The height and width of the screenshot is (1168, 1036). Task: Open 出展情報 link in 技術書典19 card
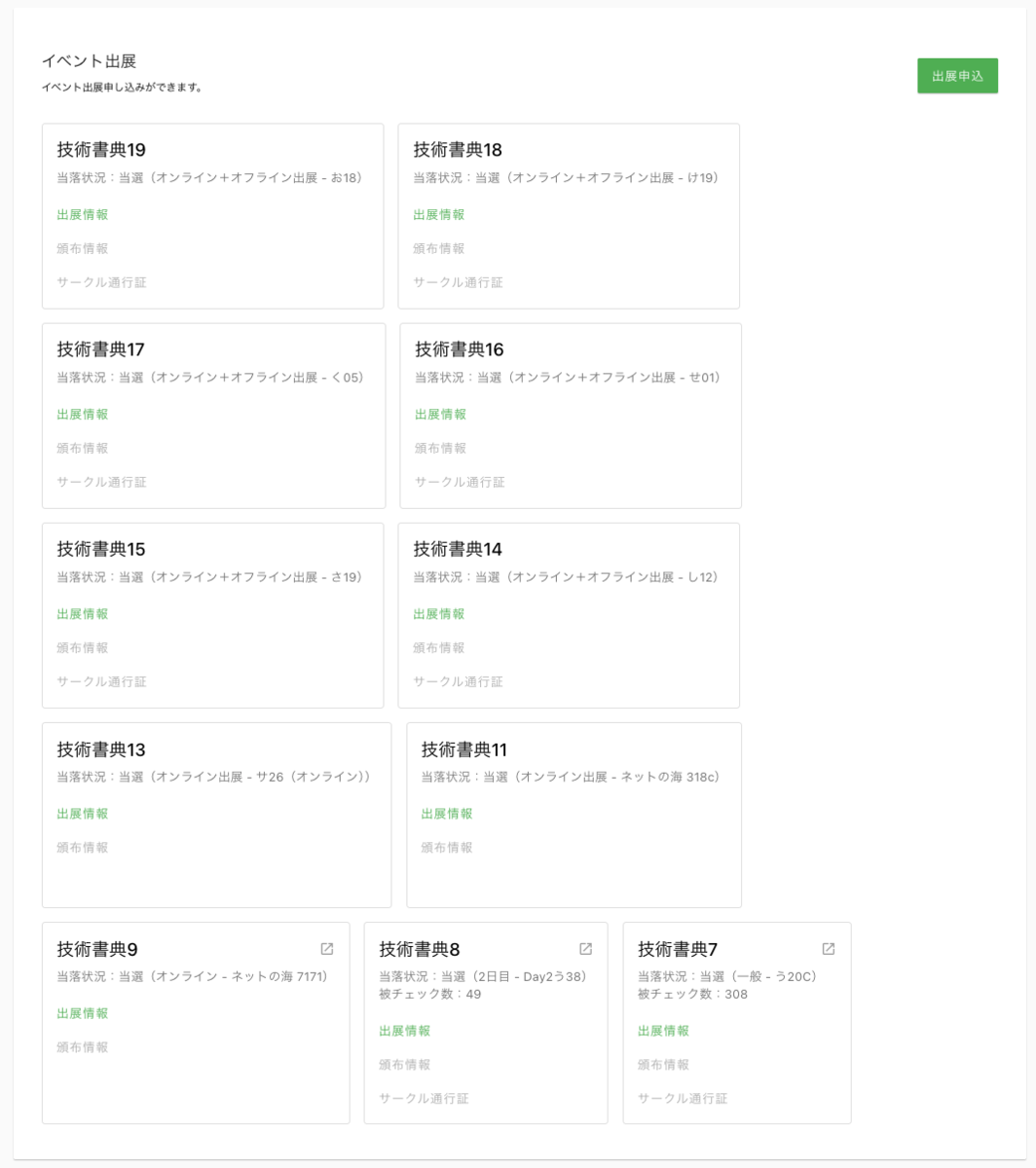pos(83,214)
